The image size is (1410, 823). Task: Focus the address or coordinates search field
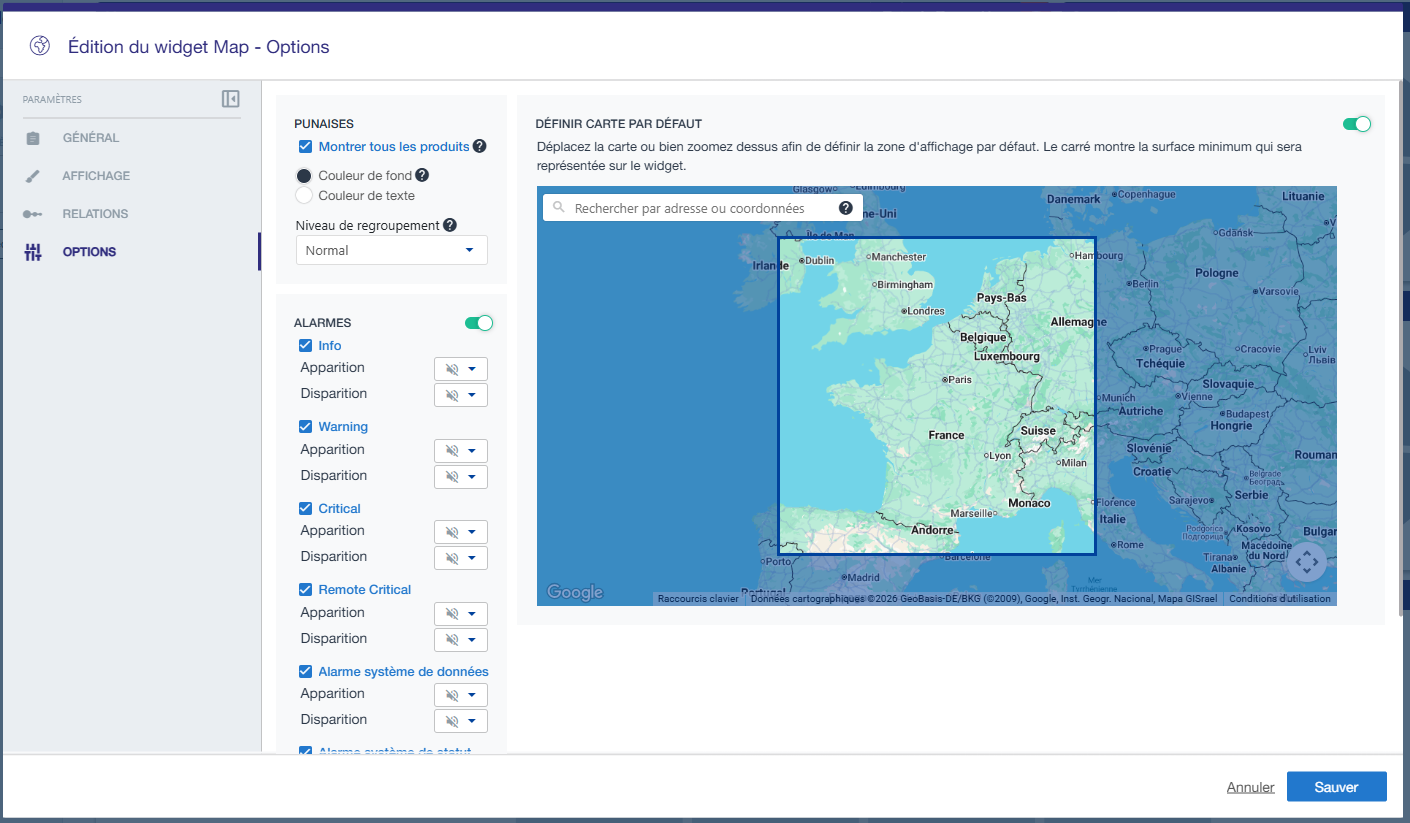(x=702, y=208)
